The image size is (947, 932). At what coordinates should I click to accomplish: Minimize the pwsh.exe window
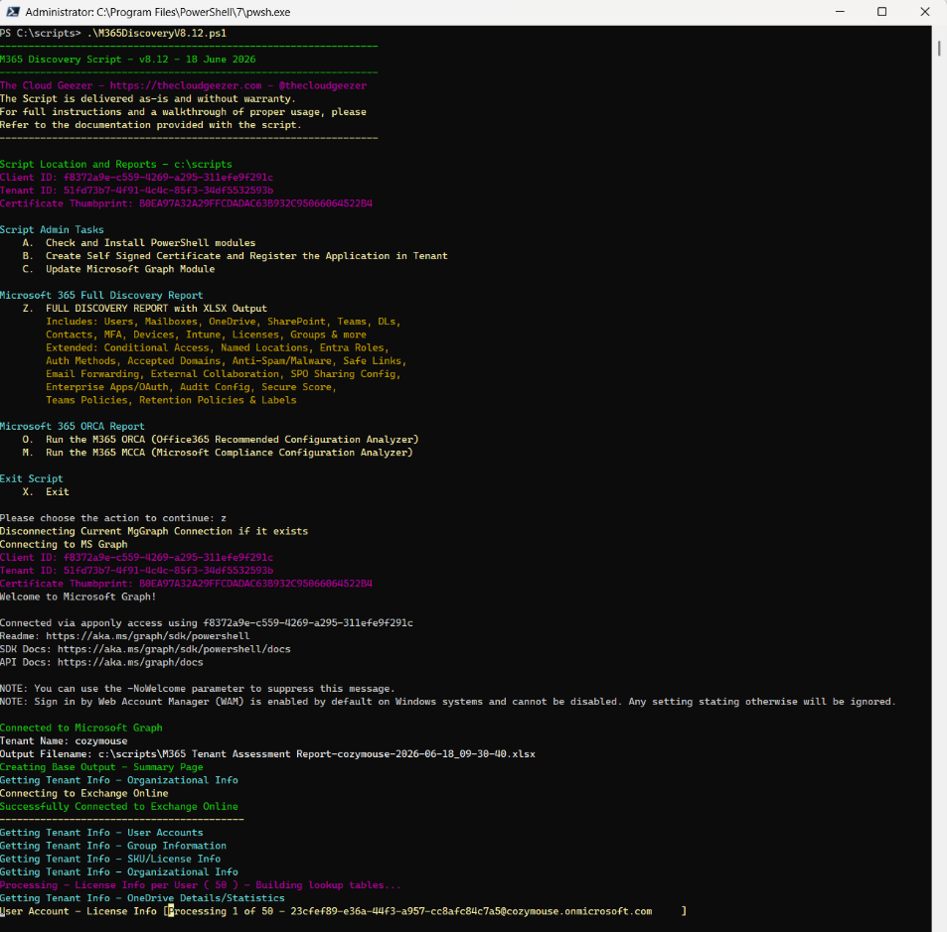[x=839, y=11]
